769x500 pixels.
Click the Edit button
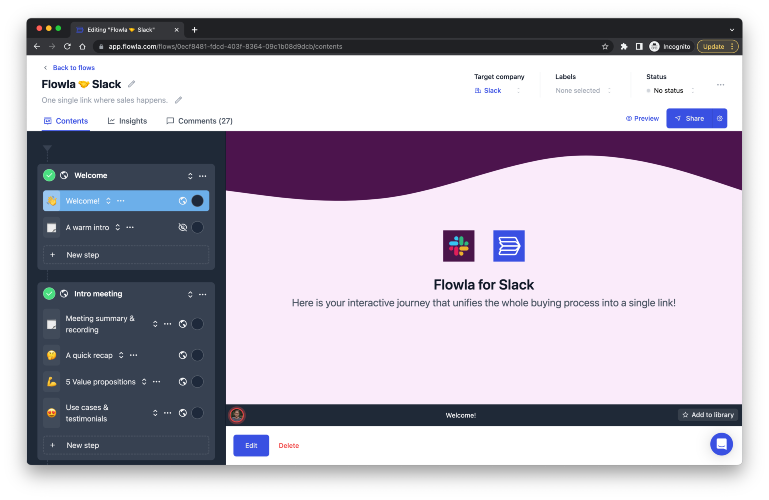point(251,446)
